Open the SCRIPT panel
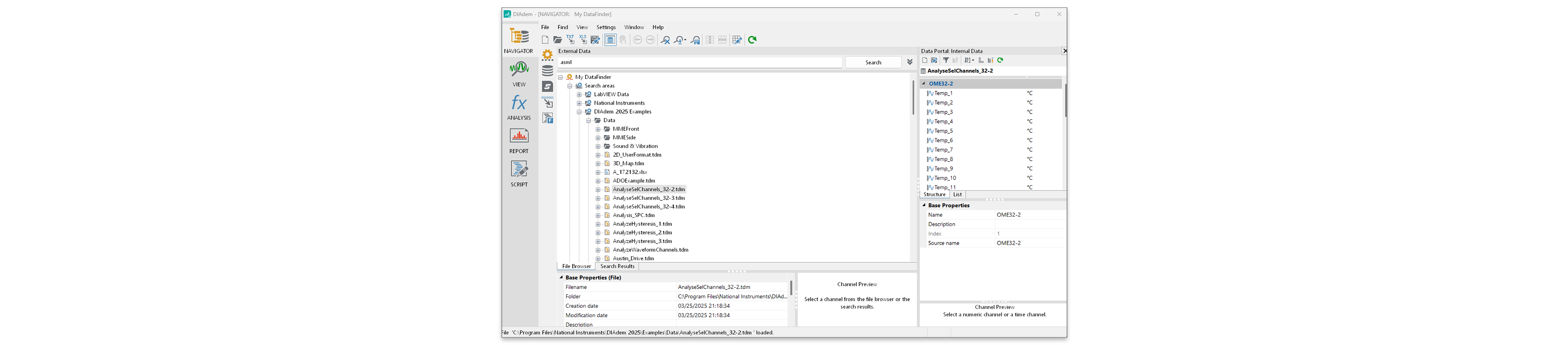This screenshot has width=1568, height=345. click(x=519, y=174)
